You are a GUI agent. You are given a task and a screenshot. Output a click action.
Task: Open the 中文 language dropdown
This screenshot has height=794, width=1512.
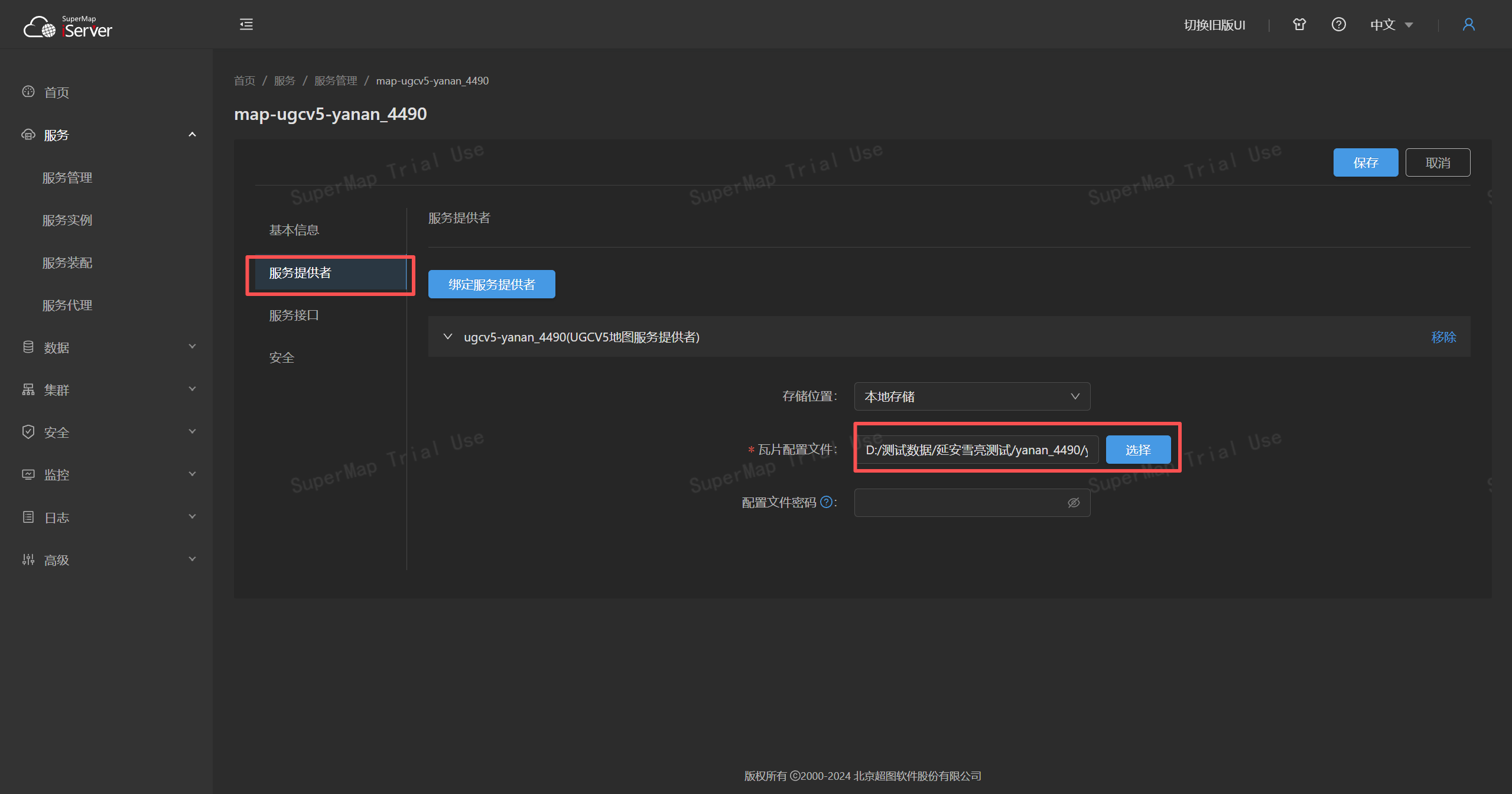click(x=1391, y=25)
